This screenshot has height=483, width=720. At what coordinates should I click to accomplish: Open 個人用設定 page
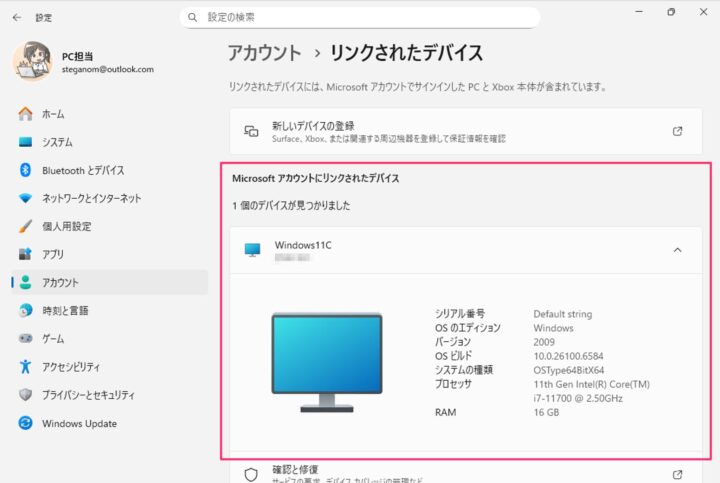coord(109,226)
